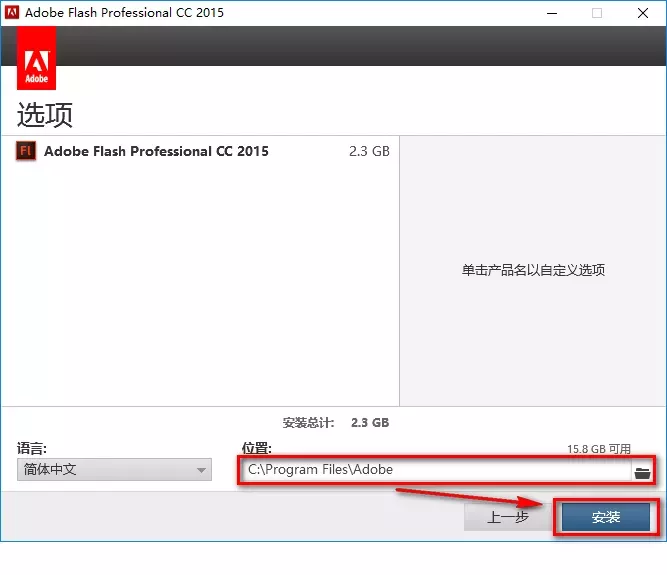Click the 选项 page heading
The width and height of the screenshot is (667, 575).
(x=46, y=114)
